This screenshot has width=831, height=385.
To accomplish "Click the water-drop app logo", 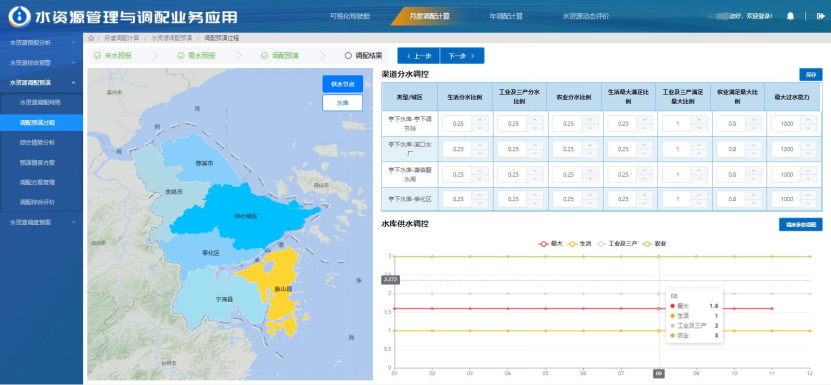I will (x=19, y=16).
